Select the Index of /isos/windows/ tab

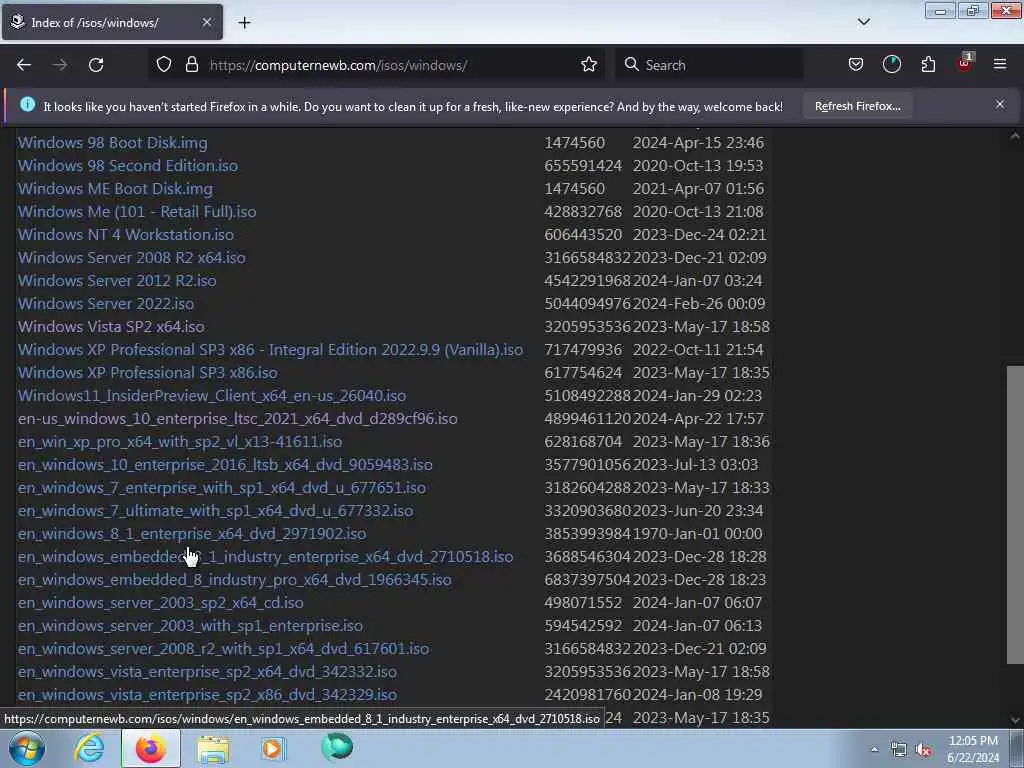click(112, 22)
